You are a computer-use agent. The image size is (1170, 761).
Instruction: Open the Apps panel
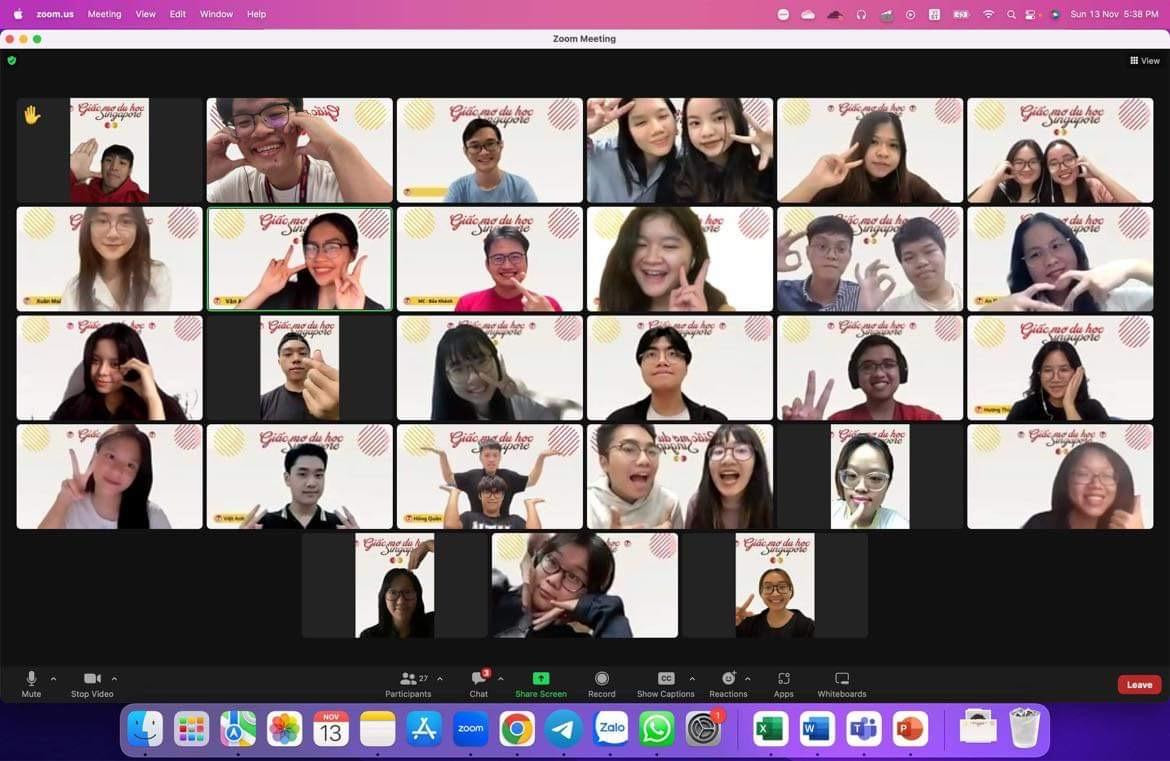point(783,684)
